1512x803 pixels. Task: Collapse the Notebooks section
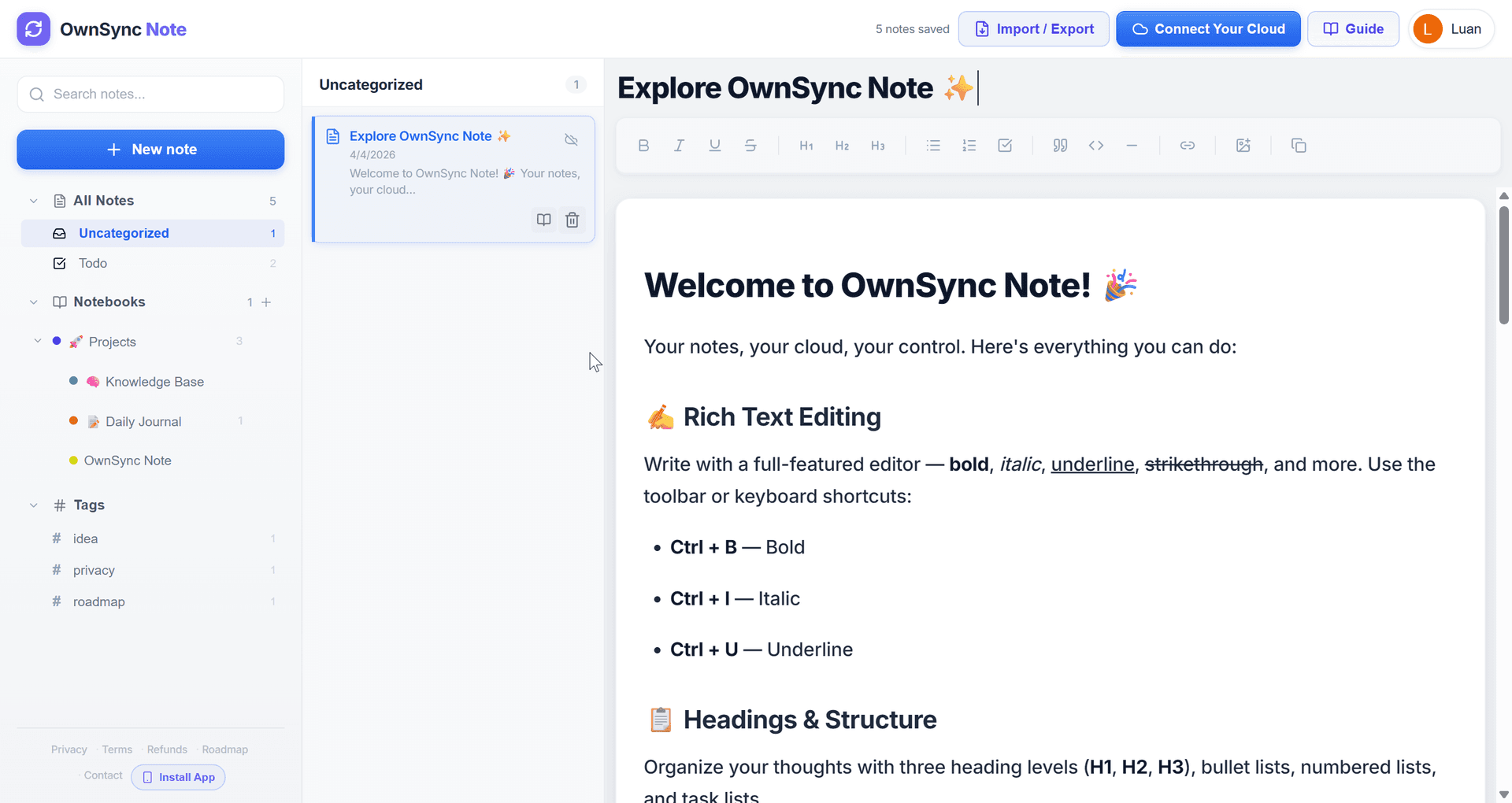[33, 302]
